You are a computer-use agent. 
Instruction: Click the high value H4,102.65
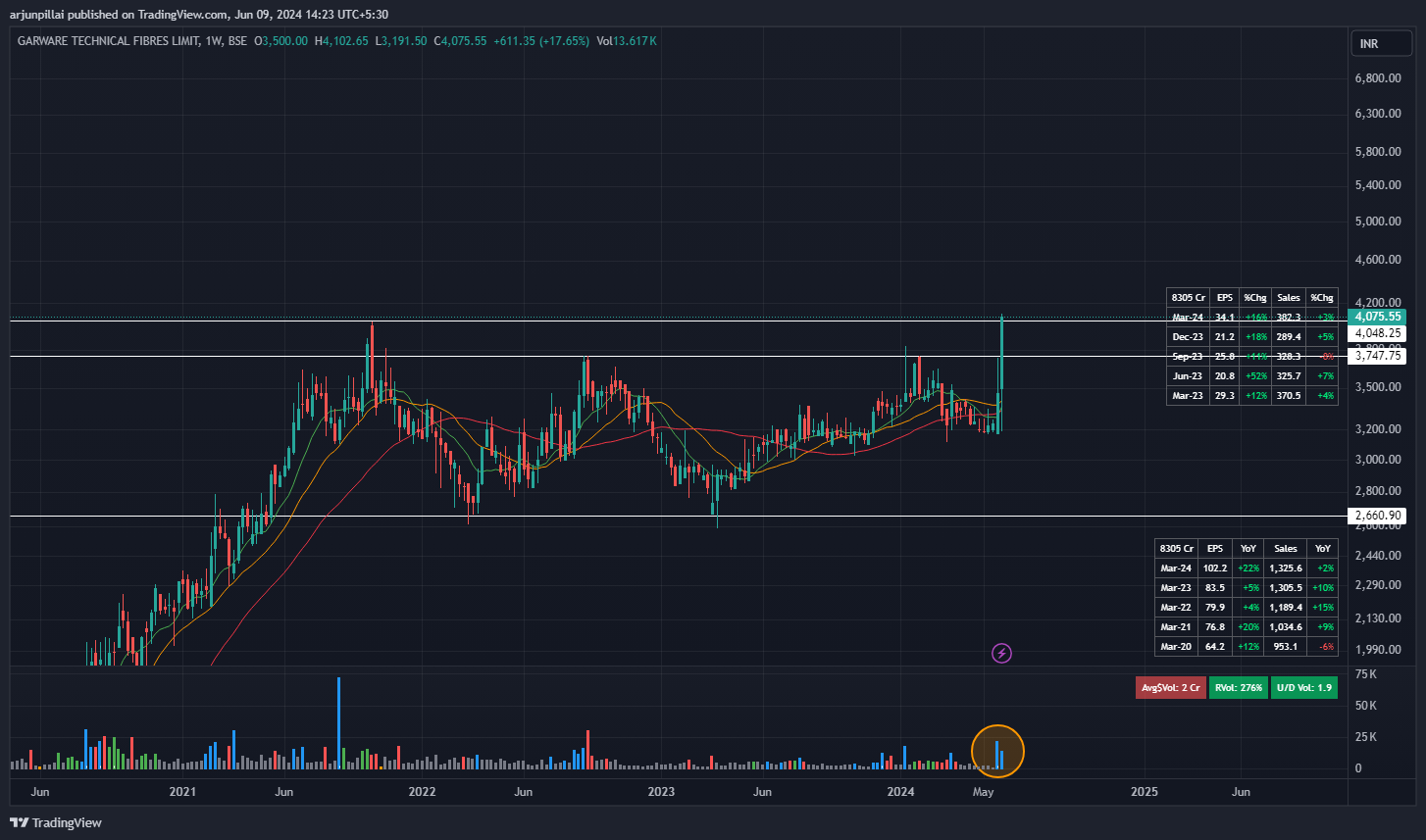pyautogui.click(x=341, y=41)
